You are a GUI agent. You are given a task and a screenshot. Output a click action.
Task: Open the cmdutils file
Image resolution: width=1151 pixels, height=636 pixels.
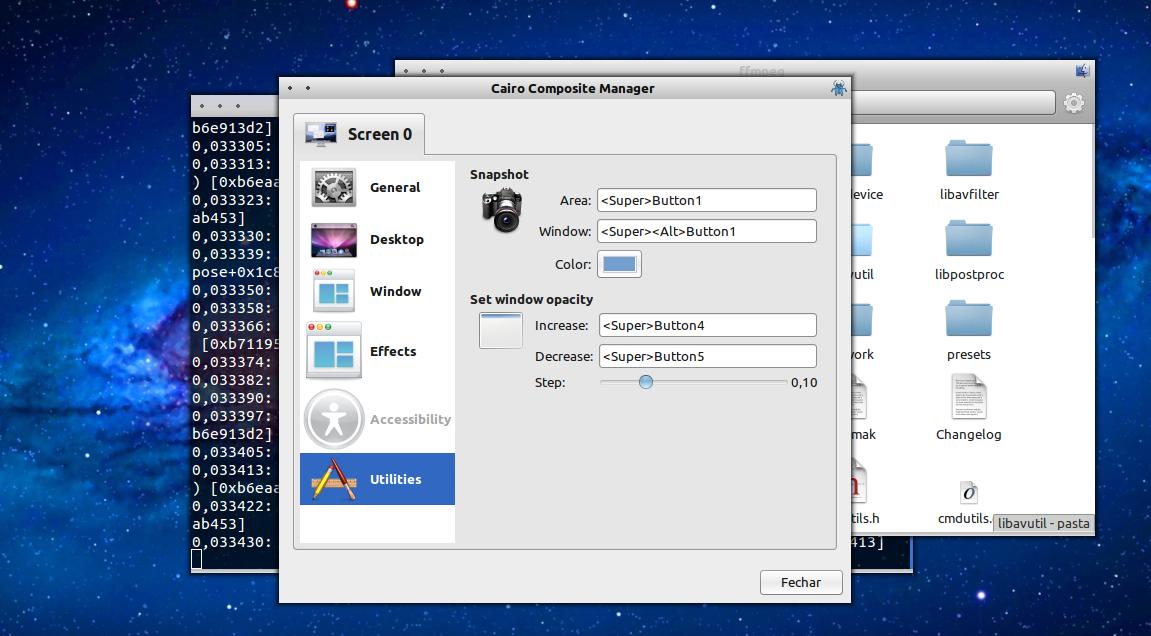click(967, 492)
